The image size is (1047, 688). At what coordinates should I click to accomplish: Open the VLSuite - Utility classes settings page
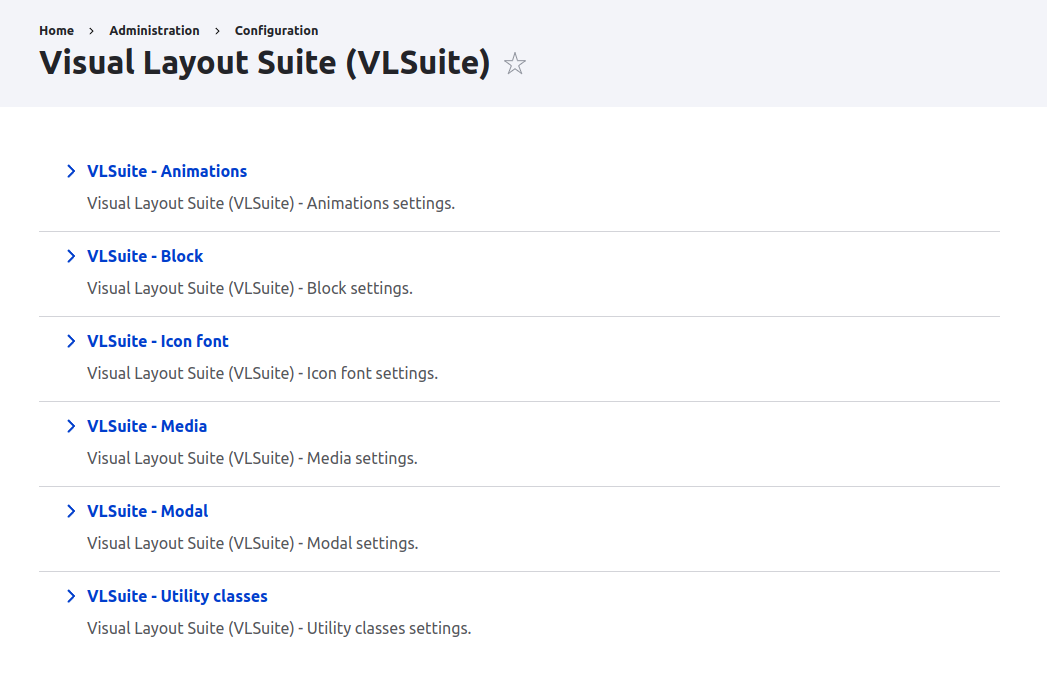click(177, 596)
